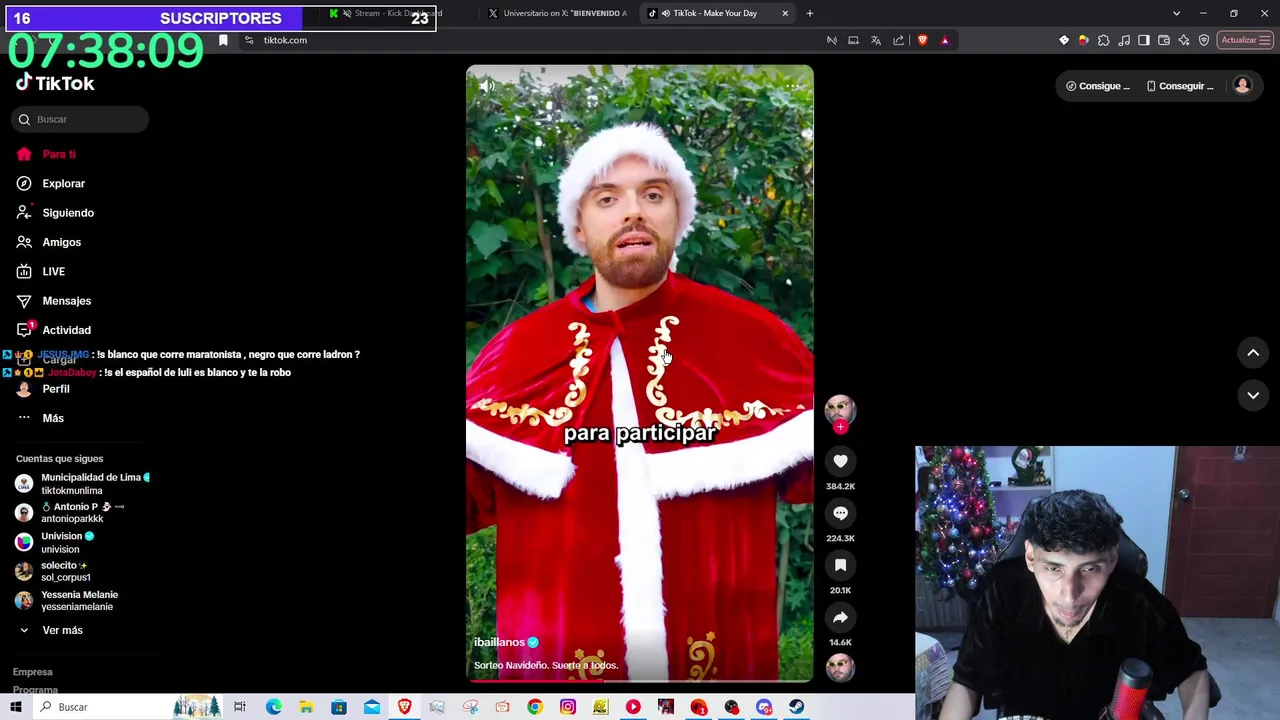Go to next video with down chevron
The height and width of the screenshot is (720, 1280).
1253,395
